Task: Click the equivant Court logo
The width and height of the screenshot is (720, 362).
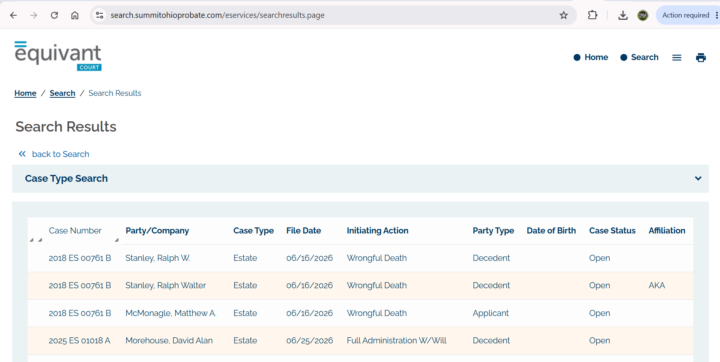Action: coord(58,56)
